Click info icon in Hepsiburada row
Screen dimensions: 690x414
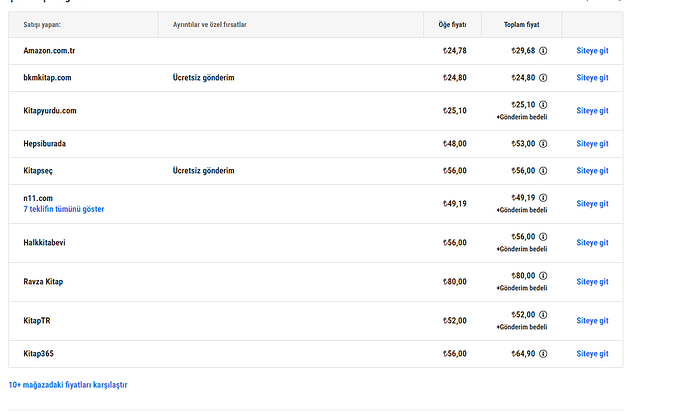(543, 144)
